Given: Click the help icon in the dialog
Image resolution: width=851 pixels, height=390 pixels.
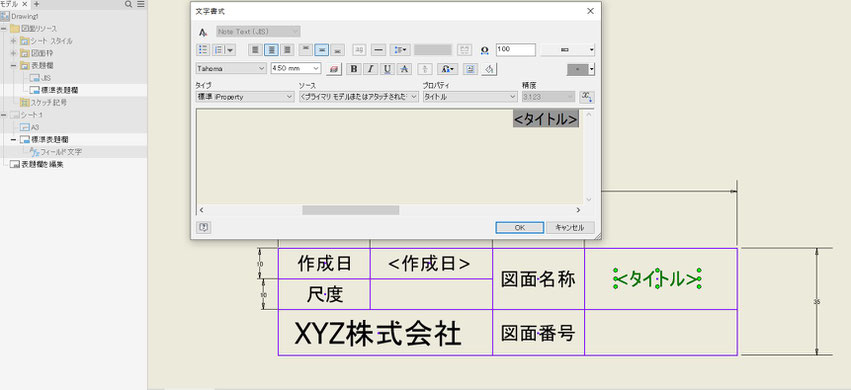Looking at the screenshot, I should tap(204, 228).
